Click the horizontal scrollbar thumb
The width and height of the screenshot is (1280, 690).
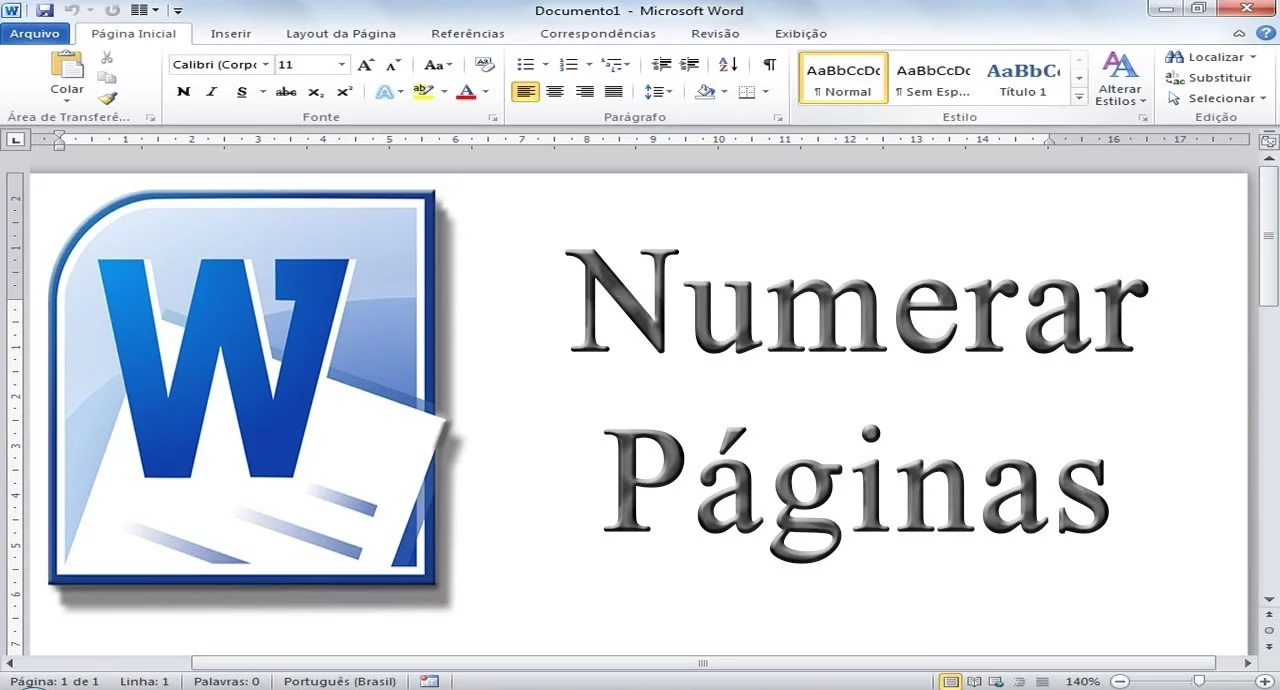[703, 663]
